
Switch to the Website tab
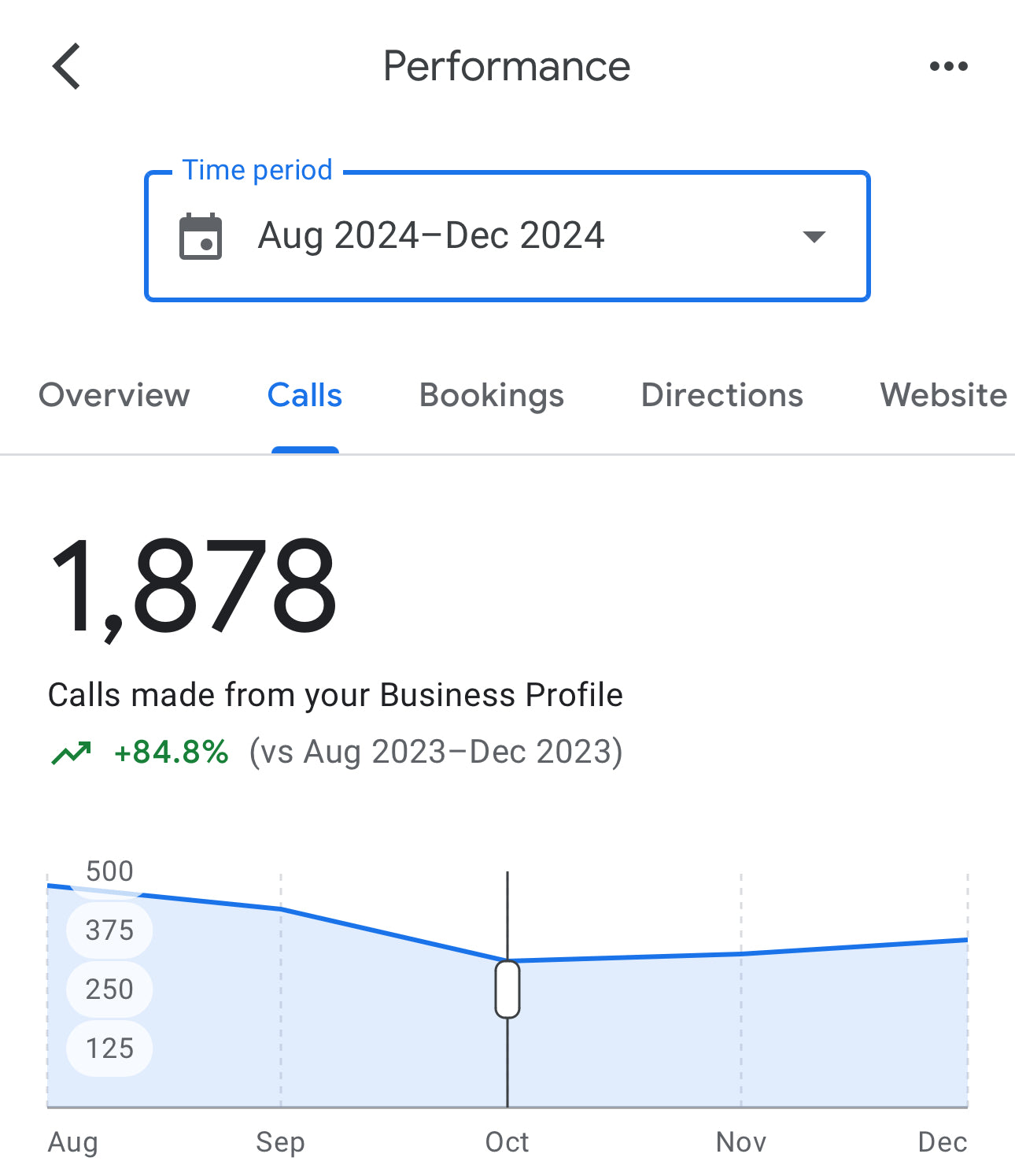coord(943,395)
